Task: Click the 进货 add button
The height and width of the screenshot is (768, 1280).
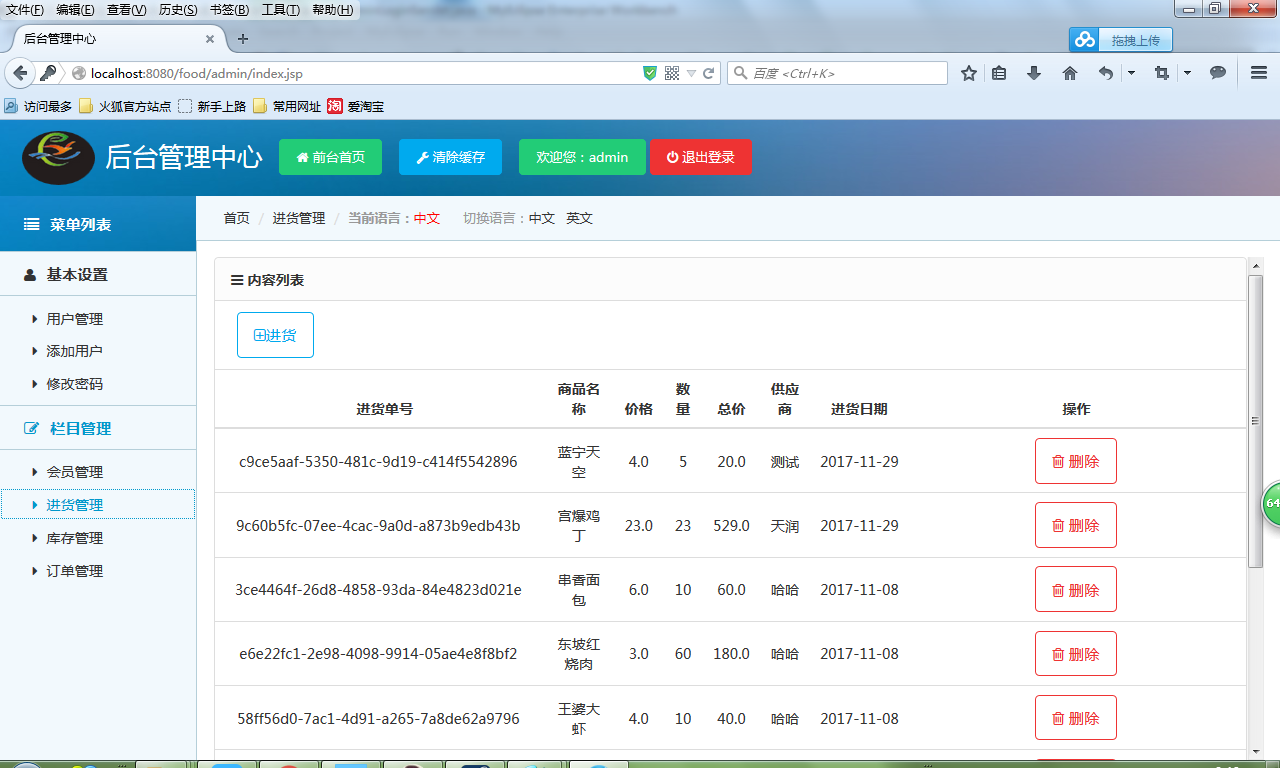Action: [275, 335]
